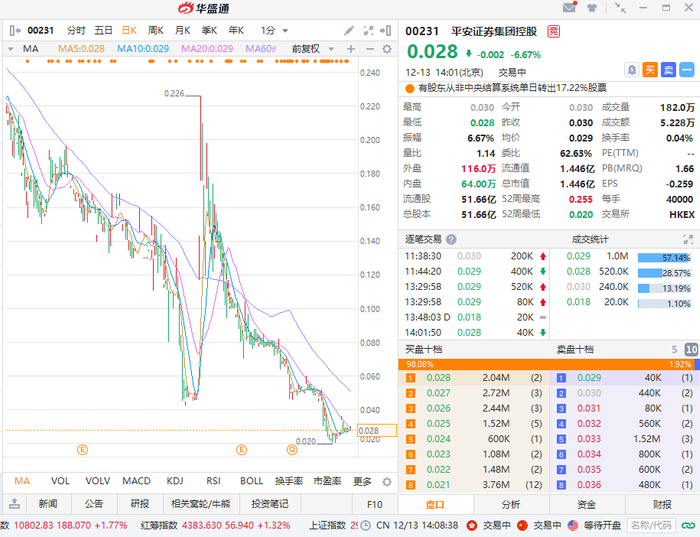Collapse the left sidebar panel icon
Viewport: 700px width, 537px height.
(x=15, y=31)
